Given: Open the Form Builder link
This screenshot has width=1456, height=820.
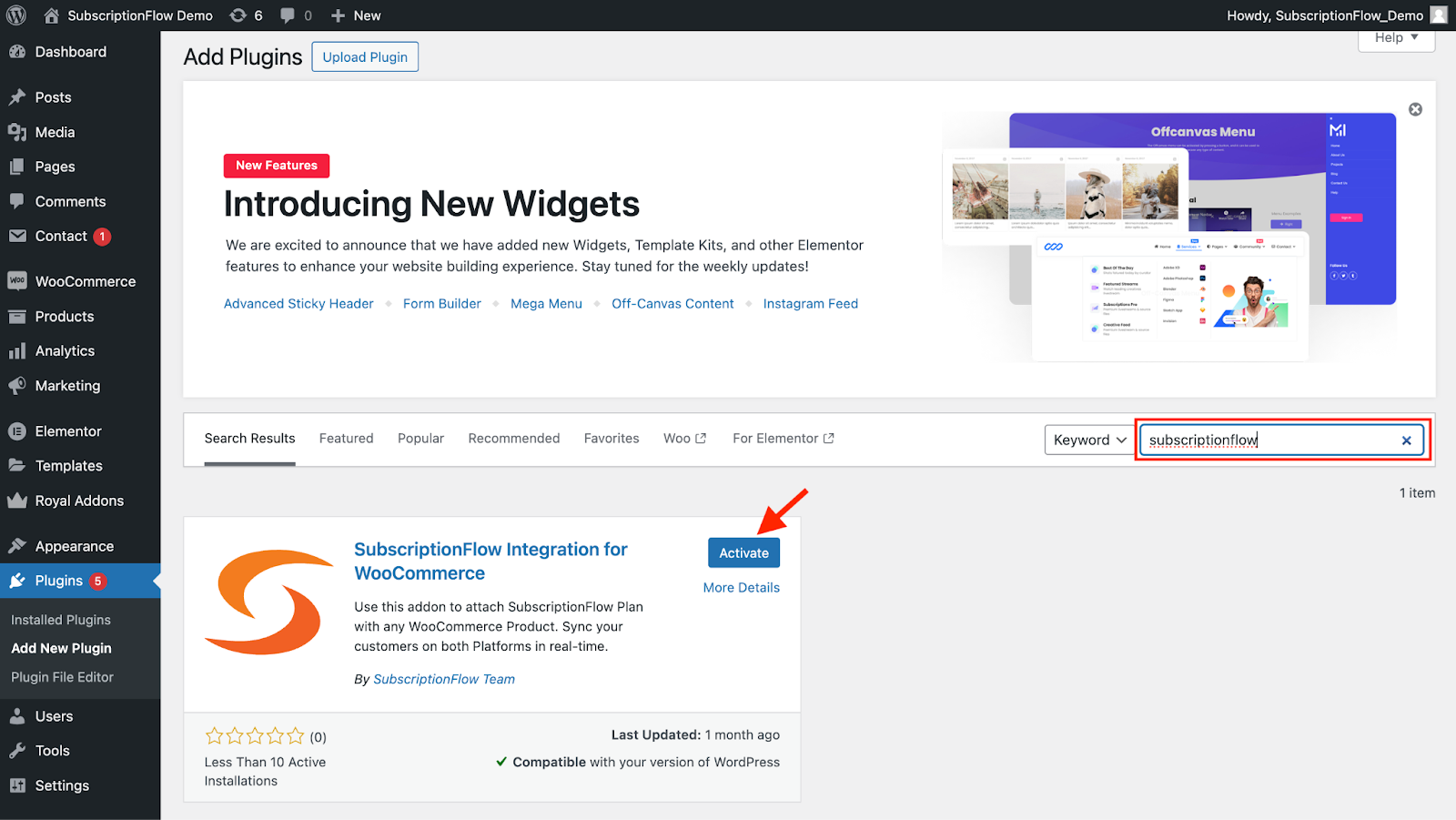Looking at the screenshot, I should [442, 304].
